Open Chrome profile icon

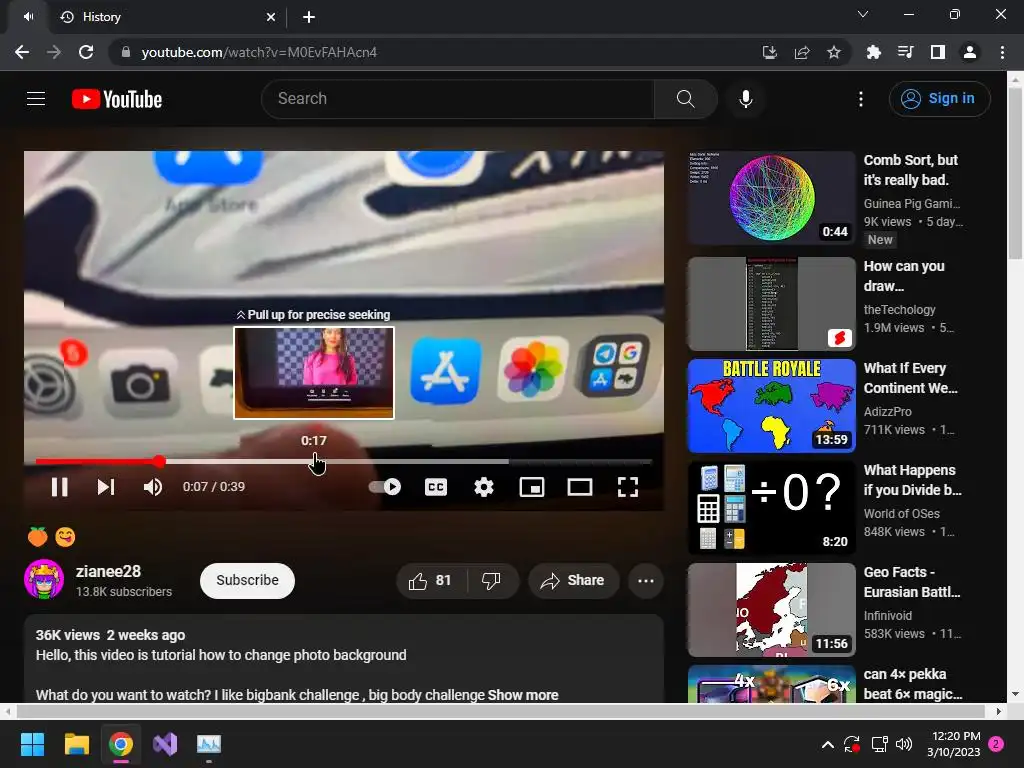[970, 52]
